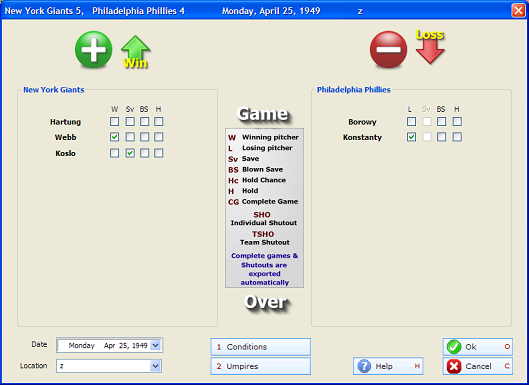The width and height of the screenshot is (529, 385).
Task: Check Konstanty's Hold checkbox
Action: [457, 137]
